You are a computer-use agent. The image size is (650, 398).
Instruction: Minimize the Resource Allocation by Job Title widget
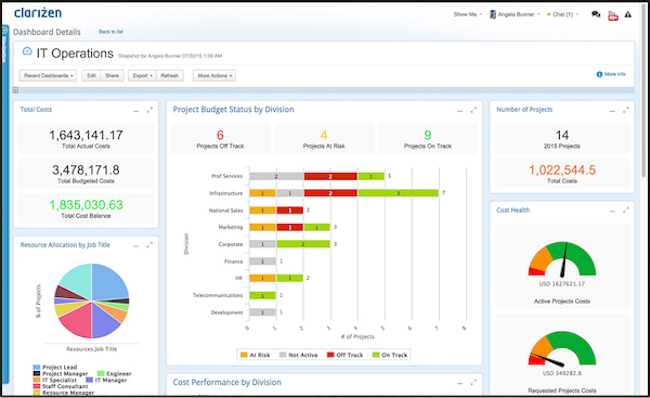pyautogui.click(x=136, y=246)
